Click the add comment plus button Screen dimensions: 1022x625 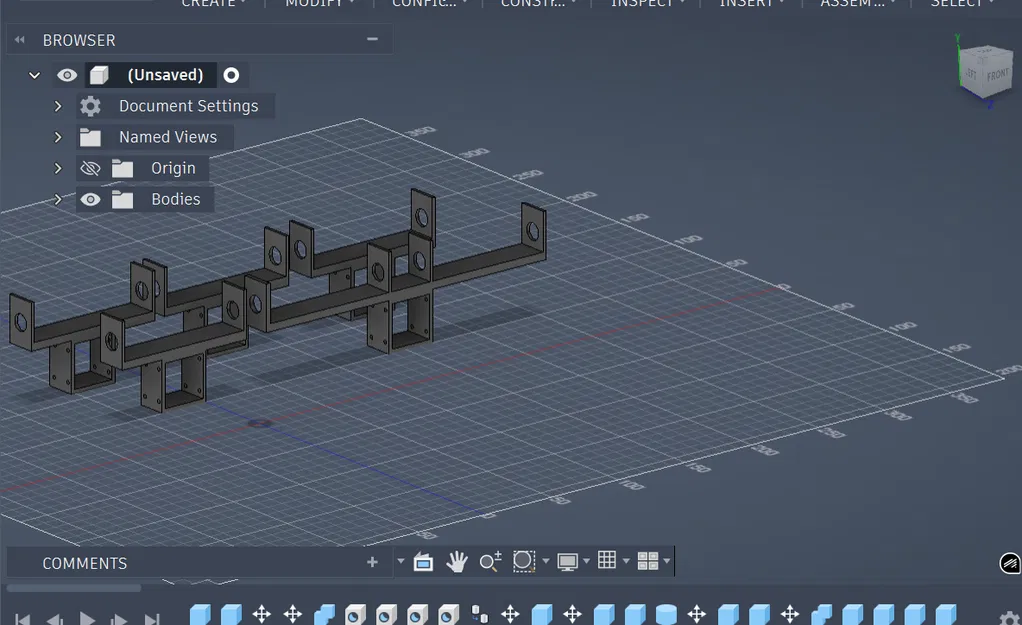coord(371,562)
